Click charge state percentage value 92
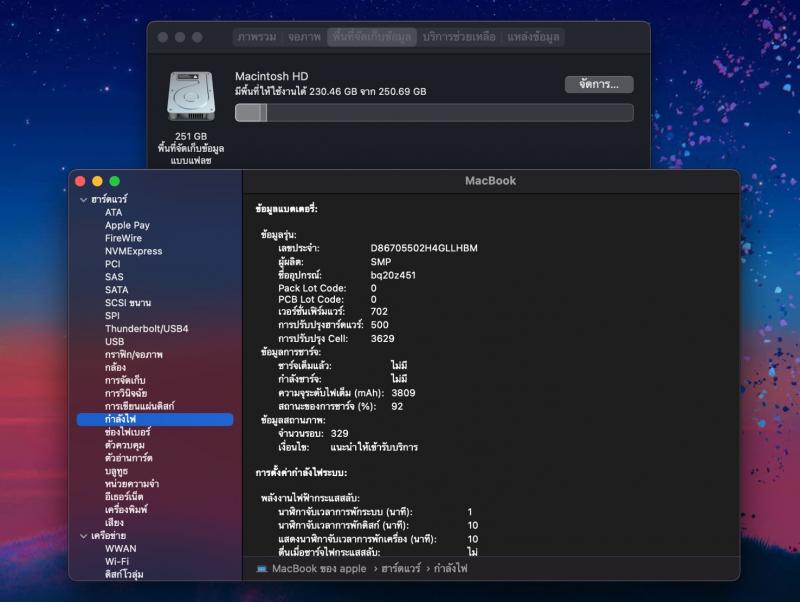This screenshot has width=800, height=602. [x=397, y=407]
